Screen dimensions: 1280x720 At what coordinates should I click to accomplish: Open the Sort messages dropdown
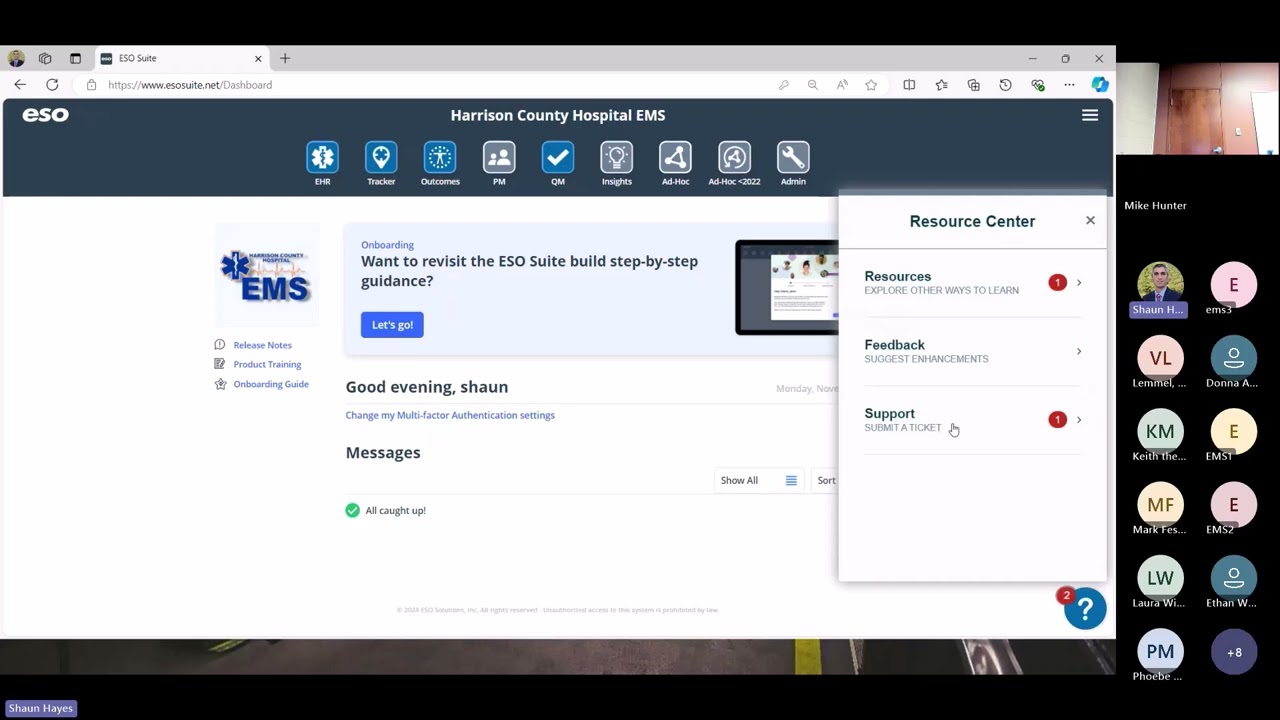pyautogui.click(x=826, y=480)
